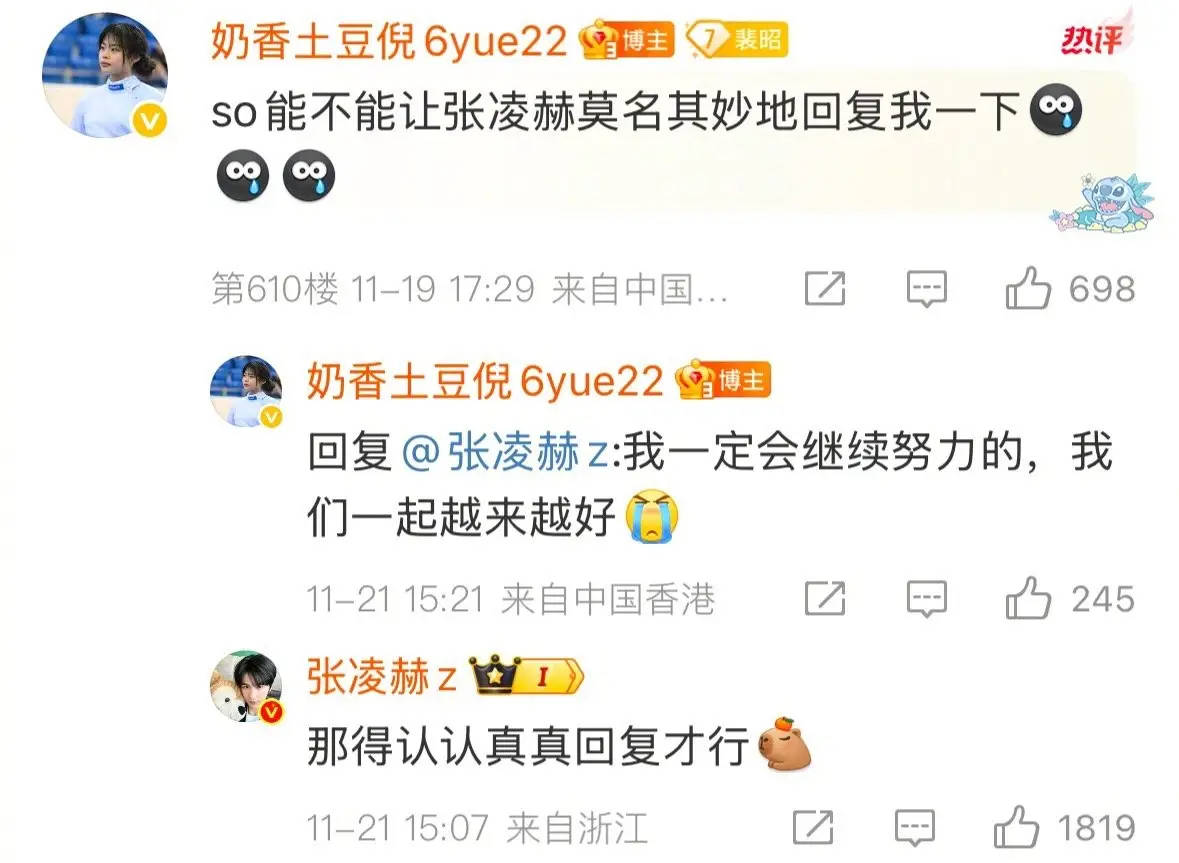Like the top comment with 698 likes
Screen dimensions: 1179x863
pyautogui.click(x=1028, y=288)
